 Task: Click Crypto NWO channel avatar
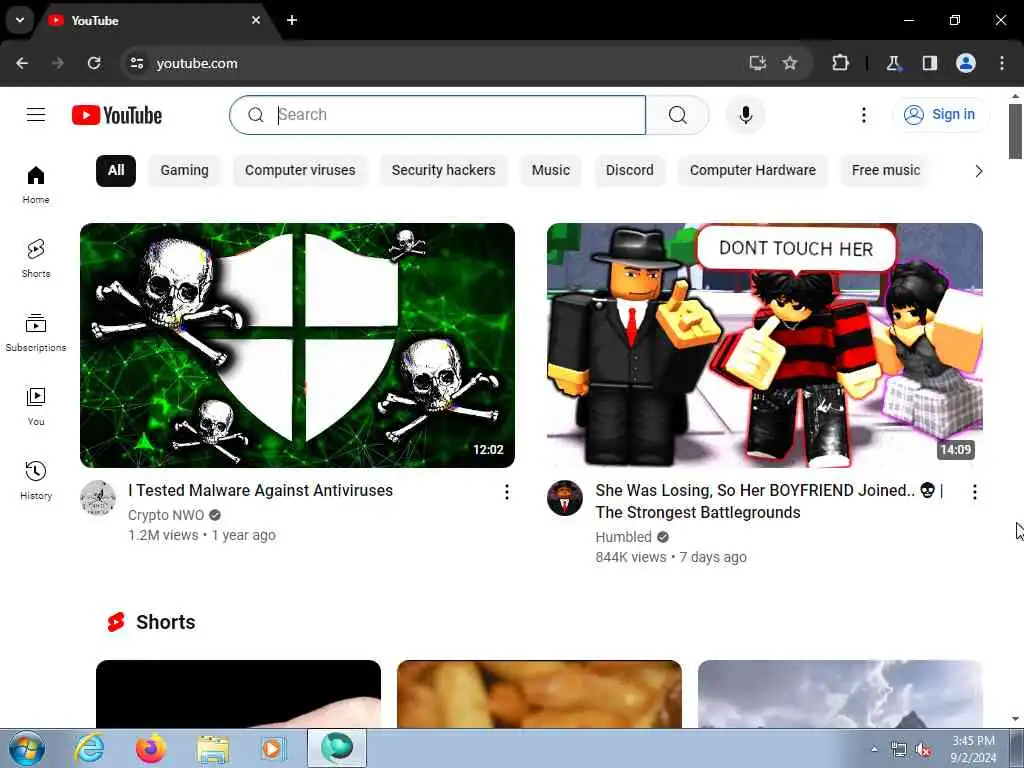click(98, 498)
